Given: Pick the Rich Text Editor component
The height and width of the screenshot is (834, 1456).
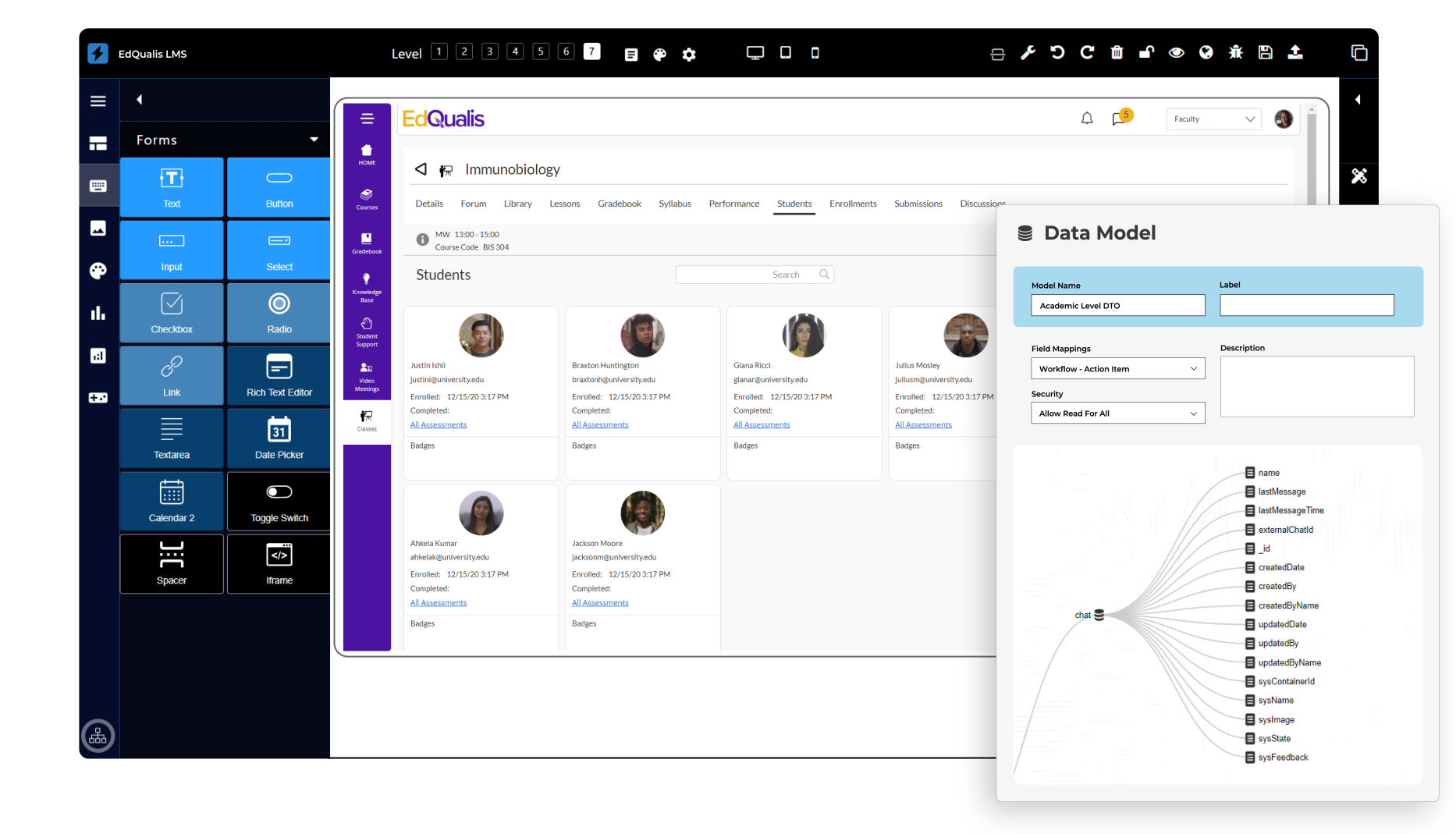Looking at the screenshot, I should click(279, 375).
